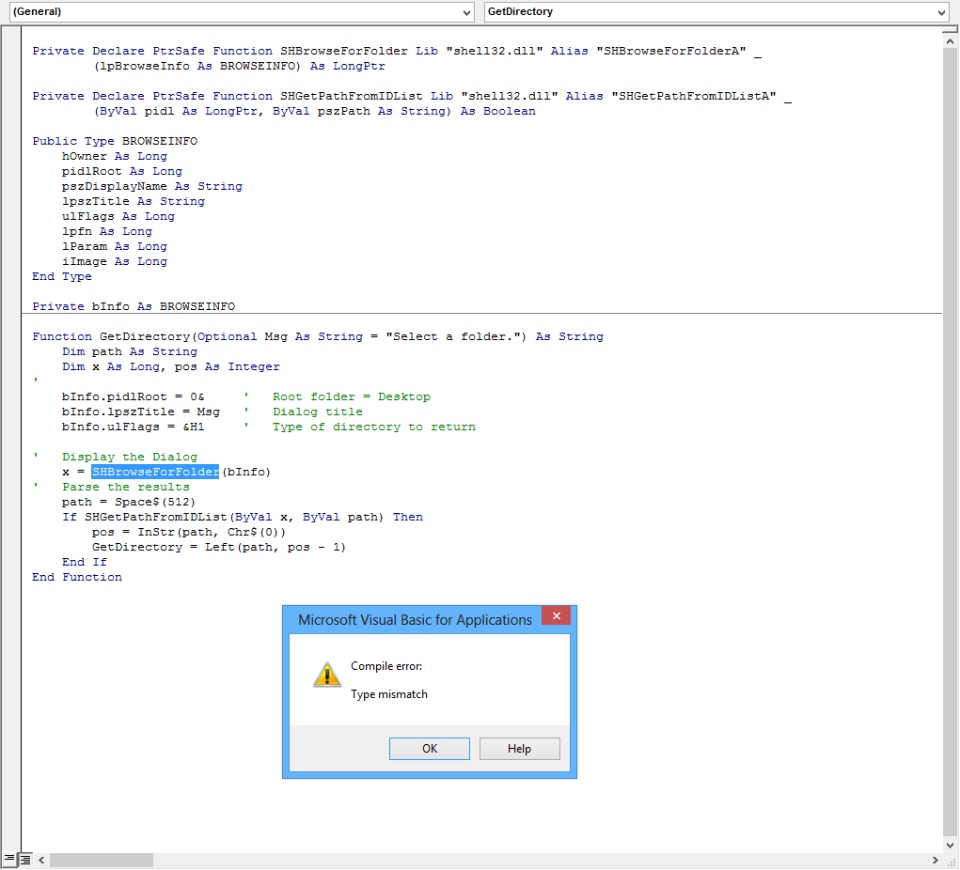Click the "Type of directory to return" comment
The height and width of the screenshot is (870, 960).
[373, 426]
